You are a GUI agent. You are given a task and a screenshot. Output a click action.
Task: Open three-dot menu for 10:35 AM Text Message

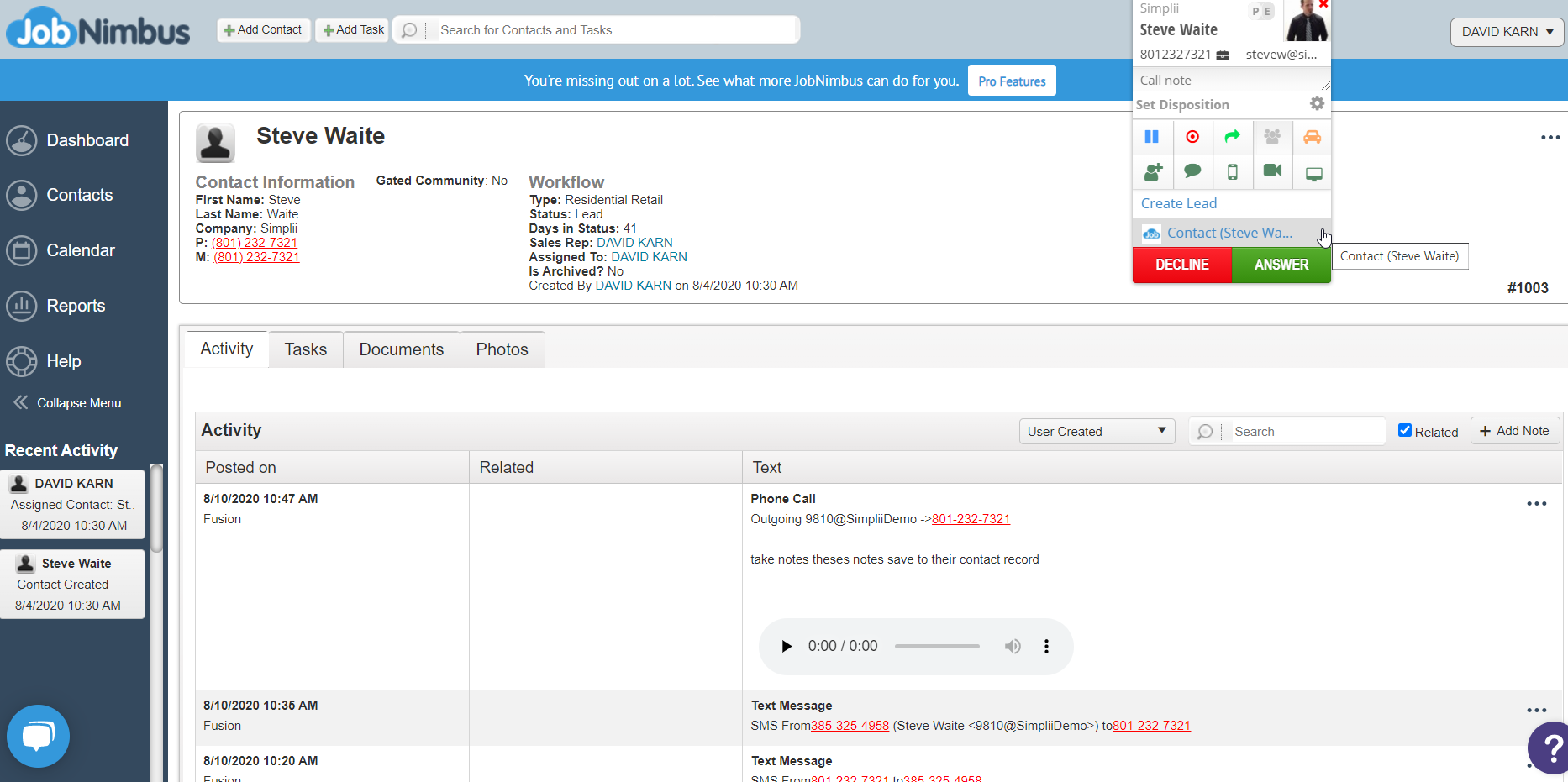[x=1537, y=711]
